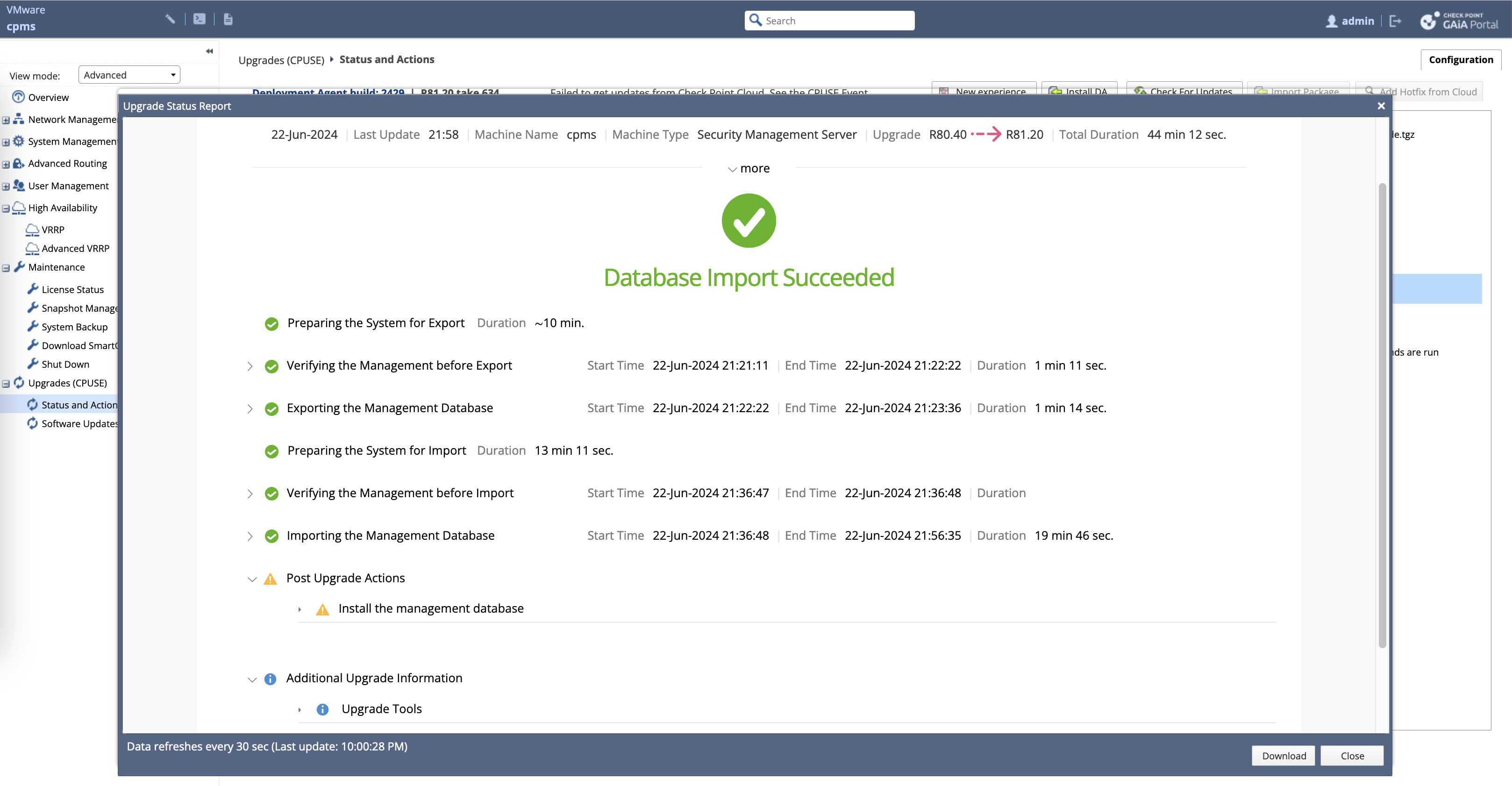The image size is (1512, 786).
Task: Open the View mode Advanced dropdown
Action: point(129,75)
